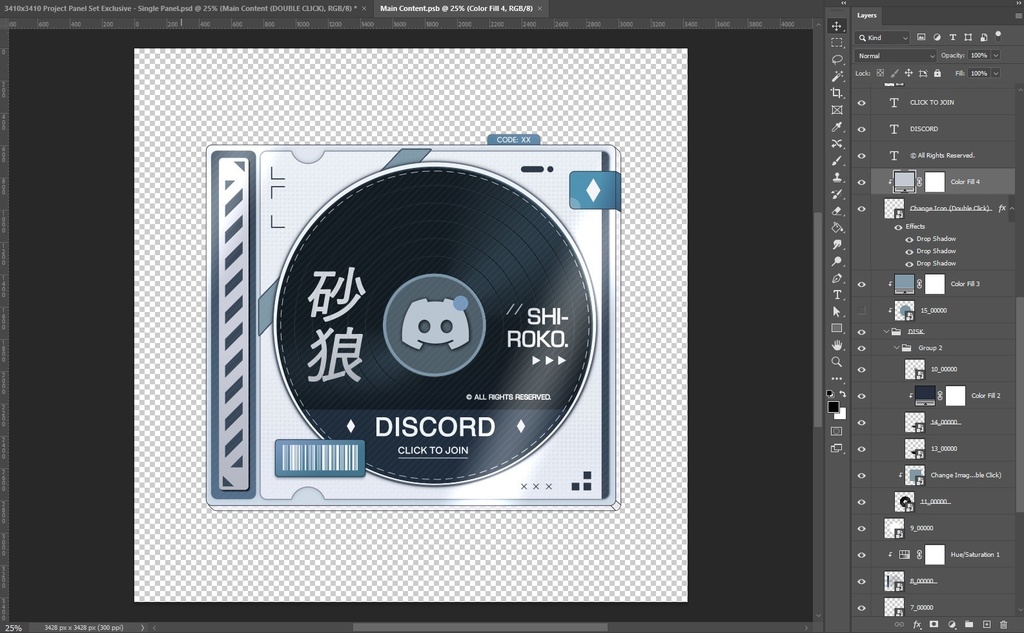
Task: Collapse the DISK group
Action: [884, 331]
